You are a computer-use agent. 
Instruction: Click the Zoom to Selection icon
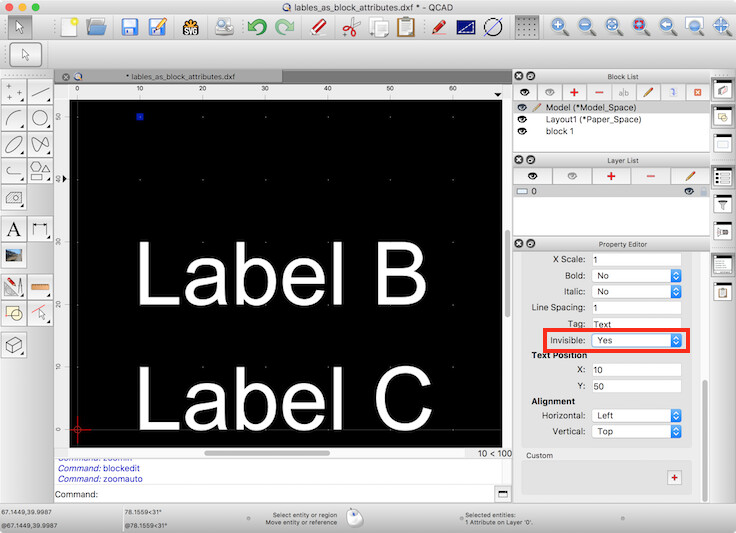[640, 26]
